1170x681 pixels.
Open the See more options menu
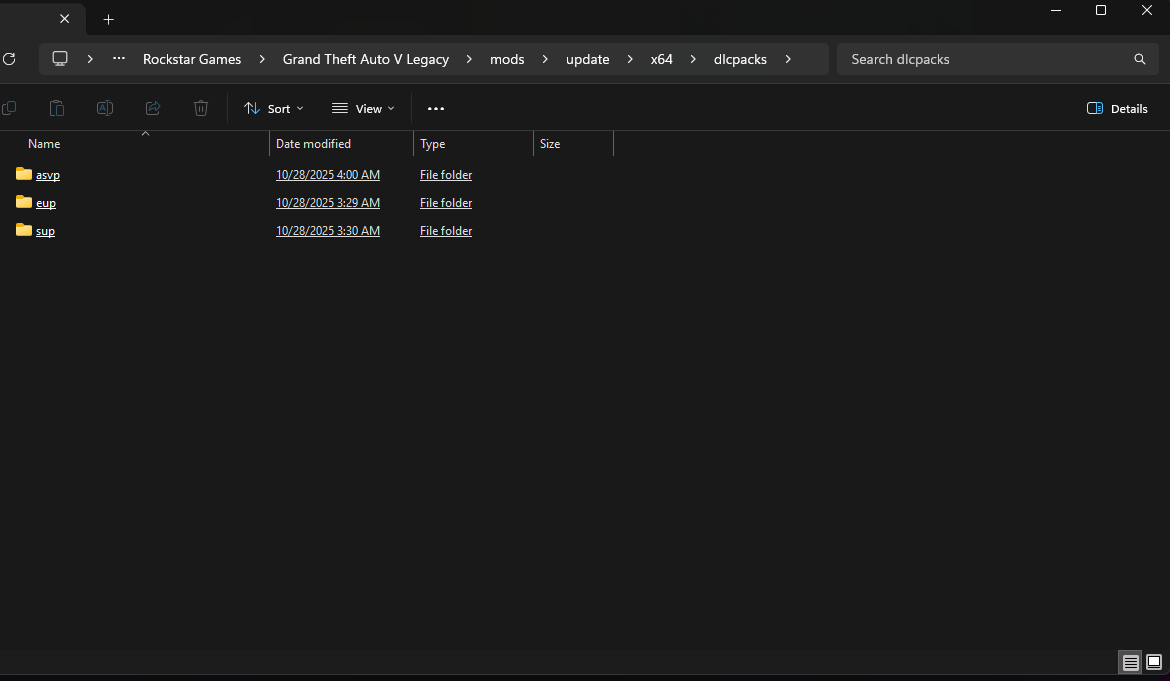[436, 109]
